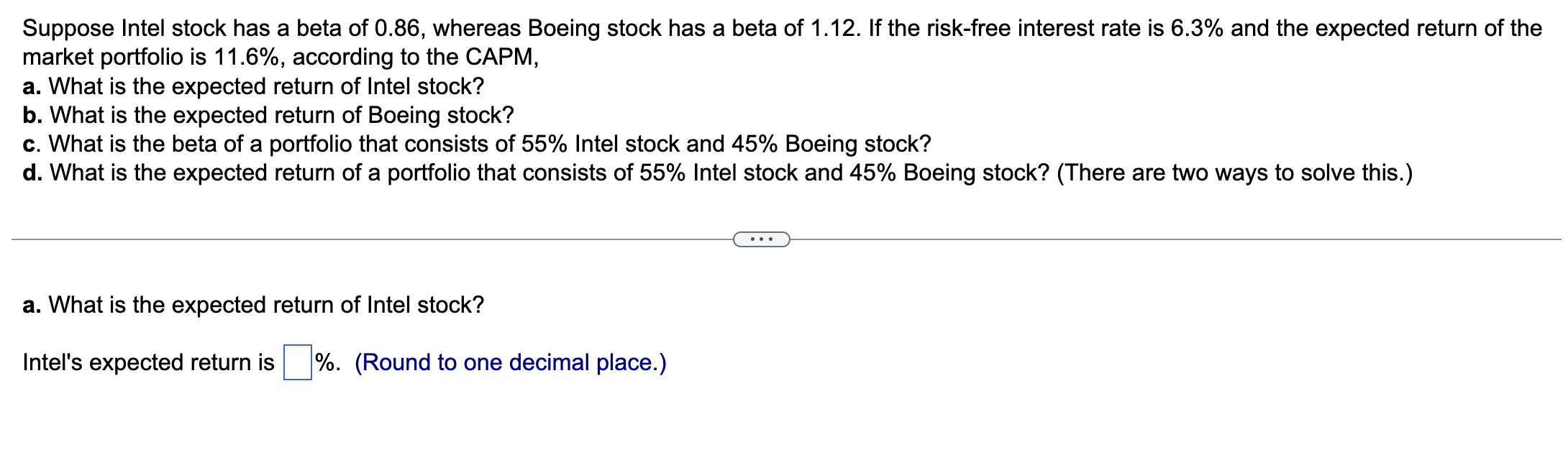
Task: Click the Round to one decimal place hint
Action: (x=511, y=363)
